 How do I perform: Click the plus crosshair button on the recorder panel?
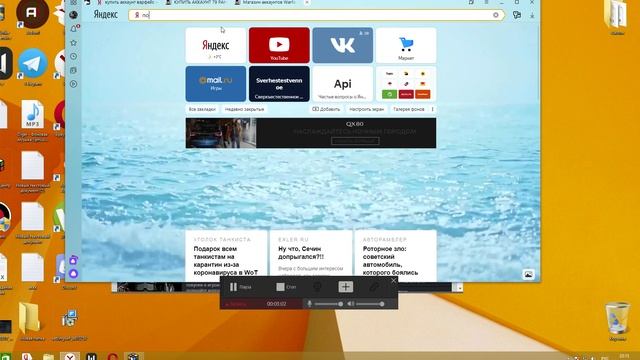(x=346, y=287)
